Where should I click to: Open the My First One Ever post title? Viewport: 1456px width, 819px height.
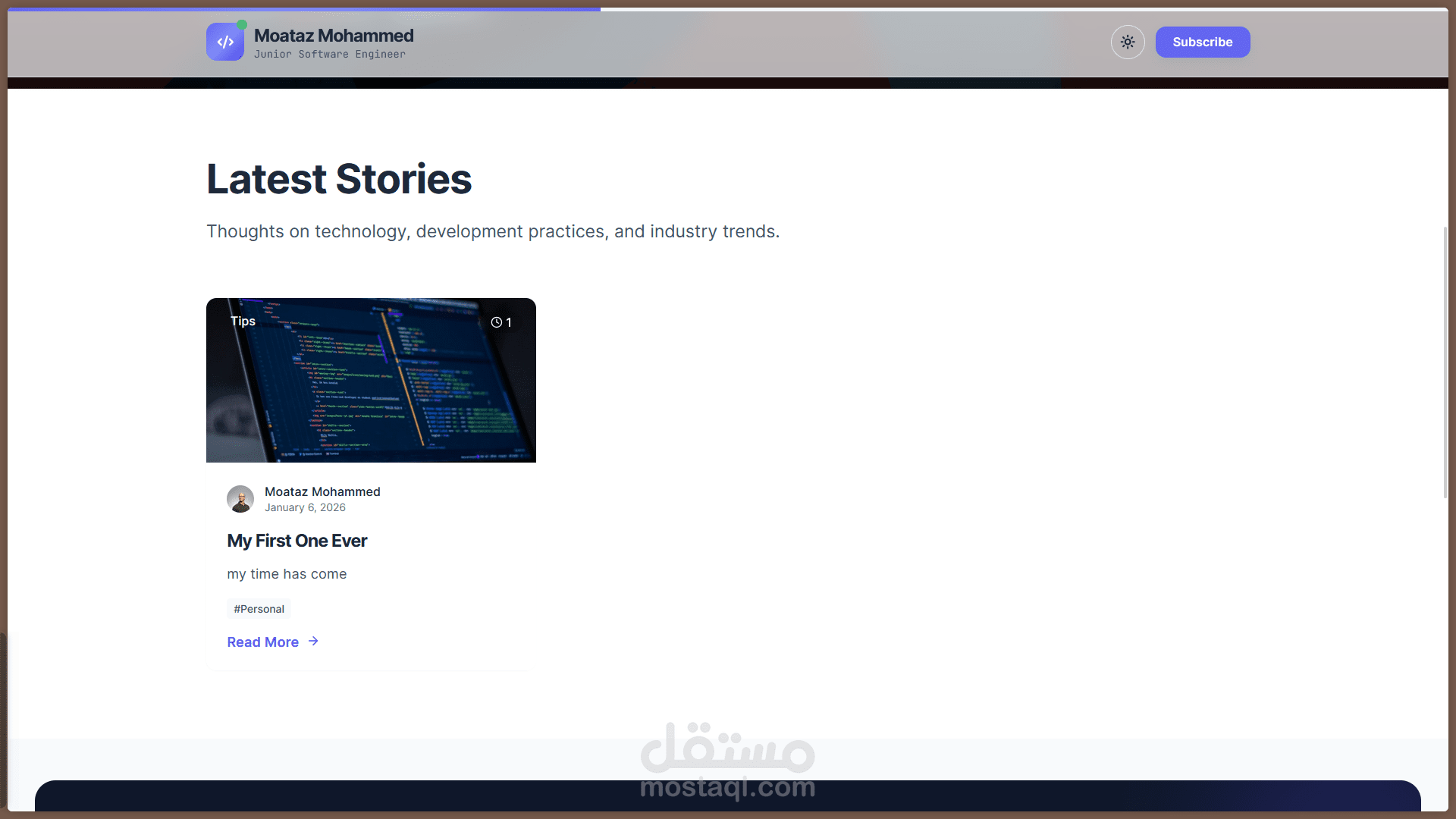[297, 541]
